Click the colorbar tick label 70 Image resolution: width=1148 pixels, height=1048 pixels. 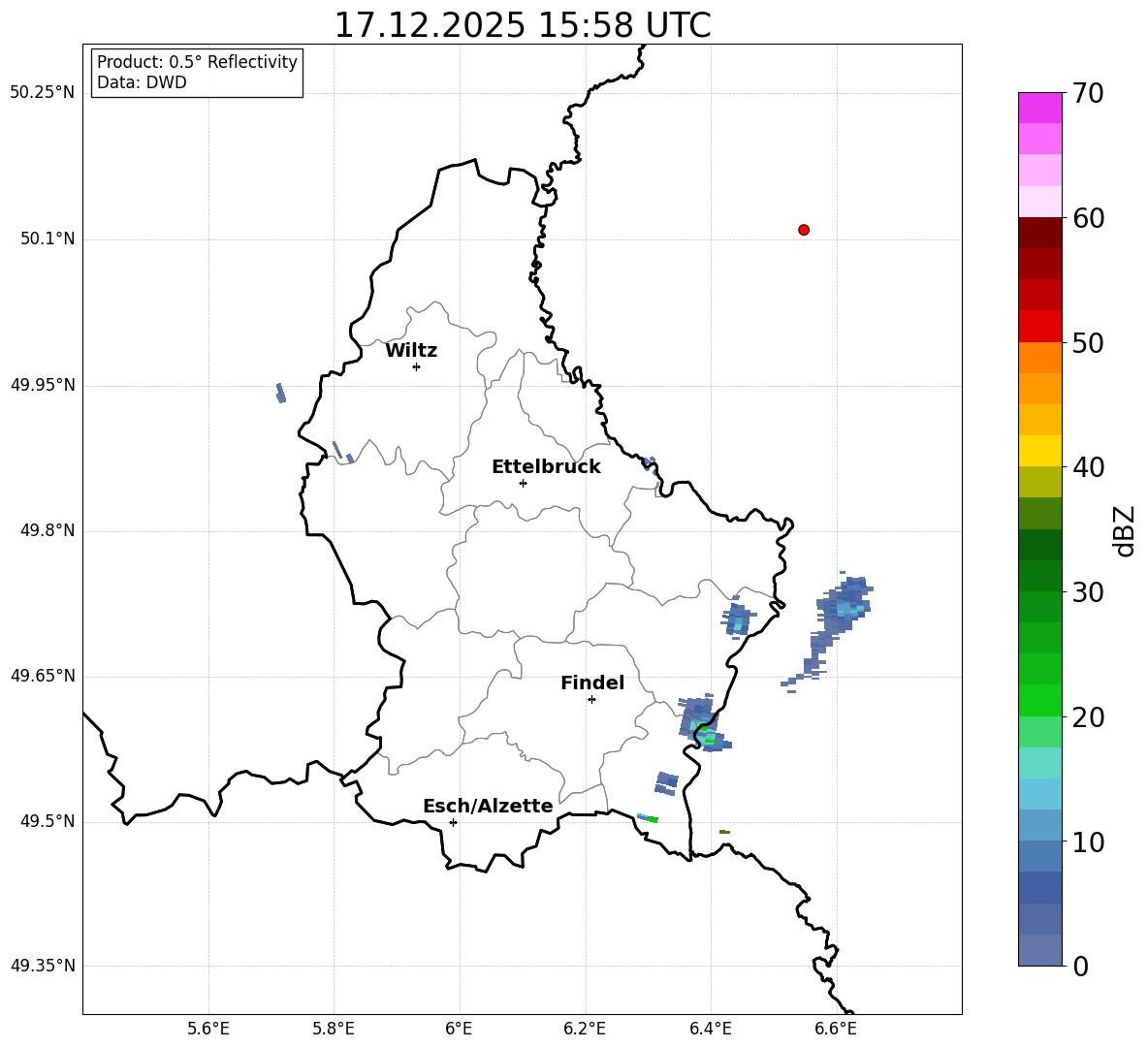[x=1088, y=94]
